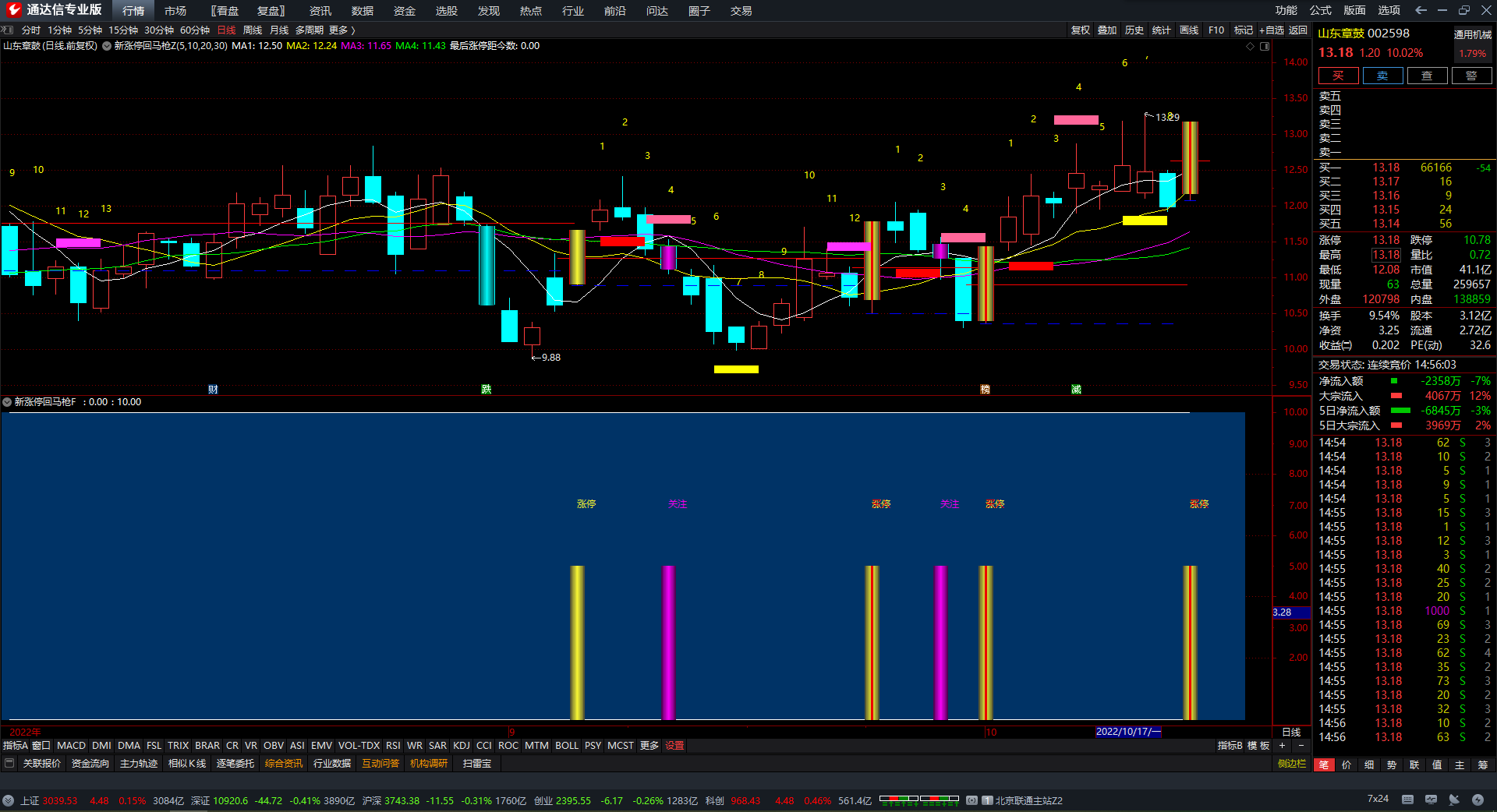
Task: Open the 指标A indicator selector
Action: (16, 746)
